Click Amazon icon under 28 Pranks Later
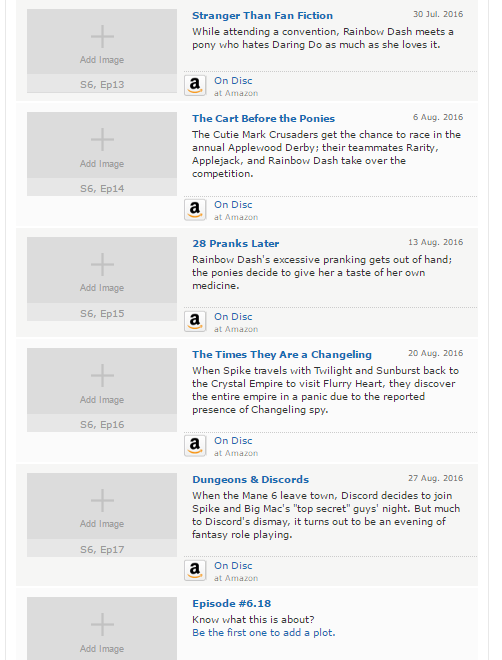The height and width of the screenshot is (660, 502). [x=195, y=322]
